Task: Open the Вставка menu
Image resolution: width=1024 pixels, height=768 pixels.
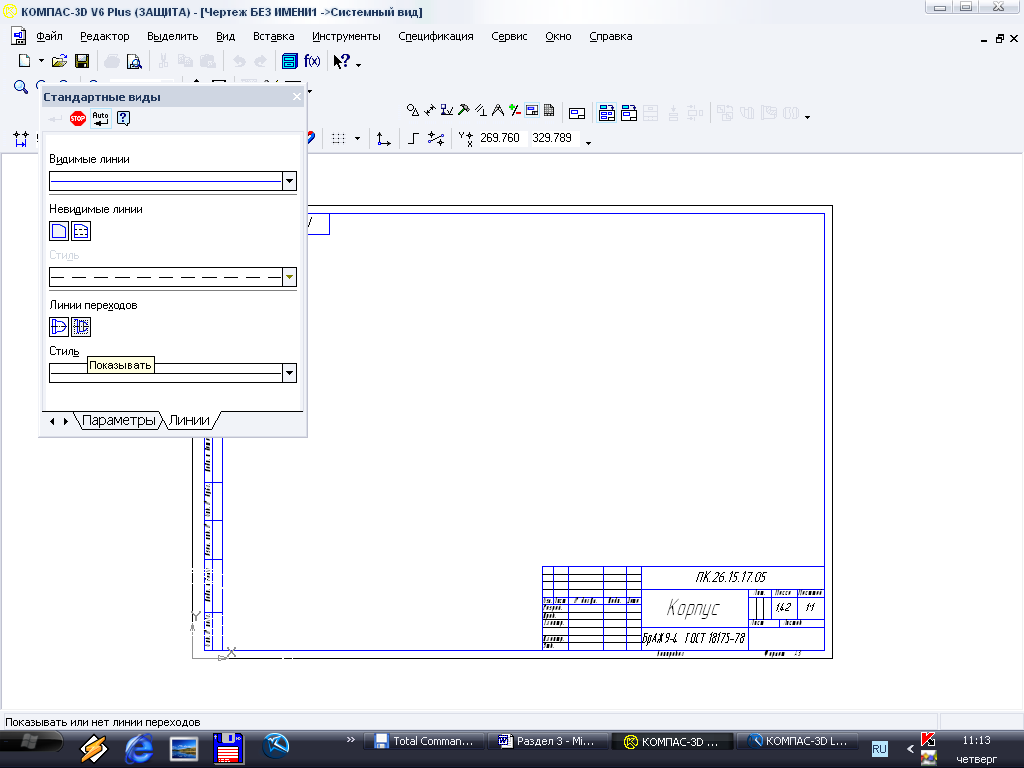Action: coord(274,37)
